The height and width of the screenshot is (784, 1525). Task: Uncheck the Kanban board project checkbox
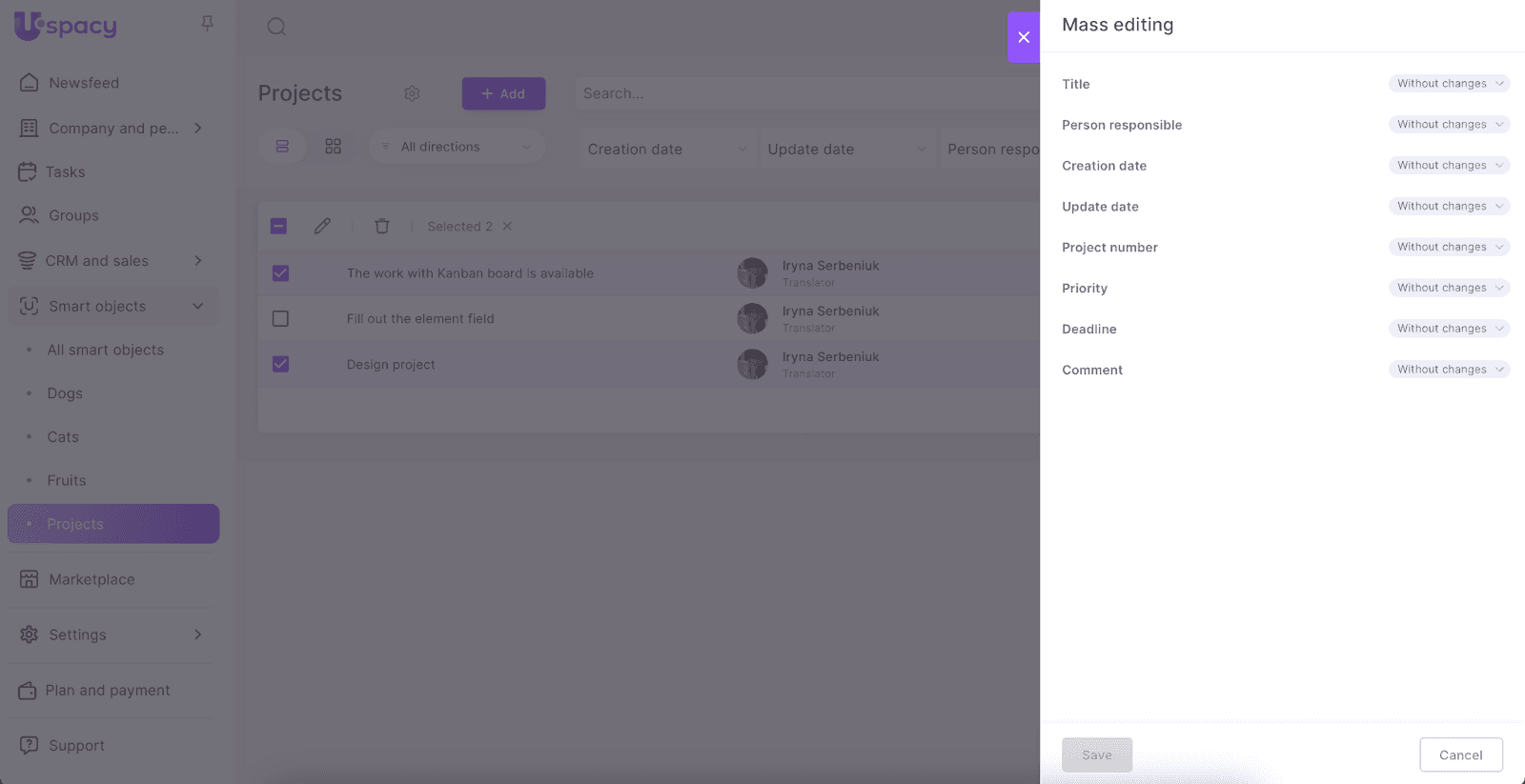click(x=280, y=273)
